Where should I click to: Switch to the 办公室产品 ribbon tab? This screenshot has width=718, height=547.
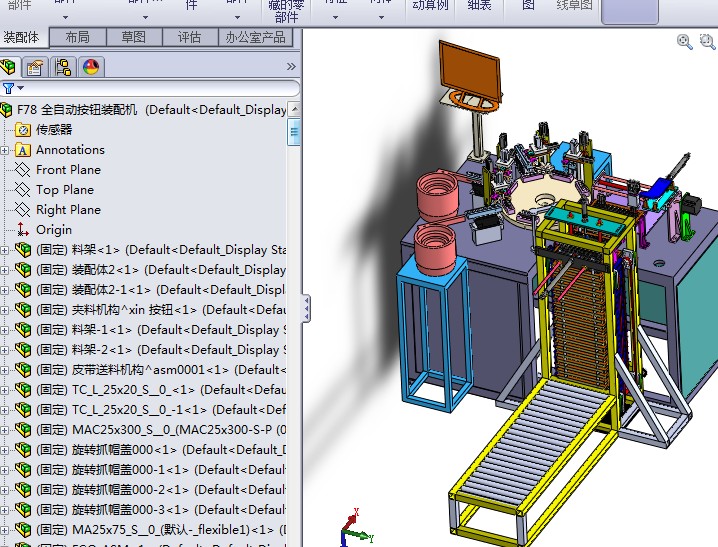click(x=255, y=37)
